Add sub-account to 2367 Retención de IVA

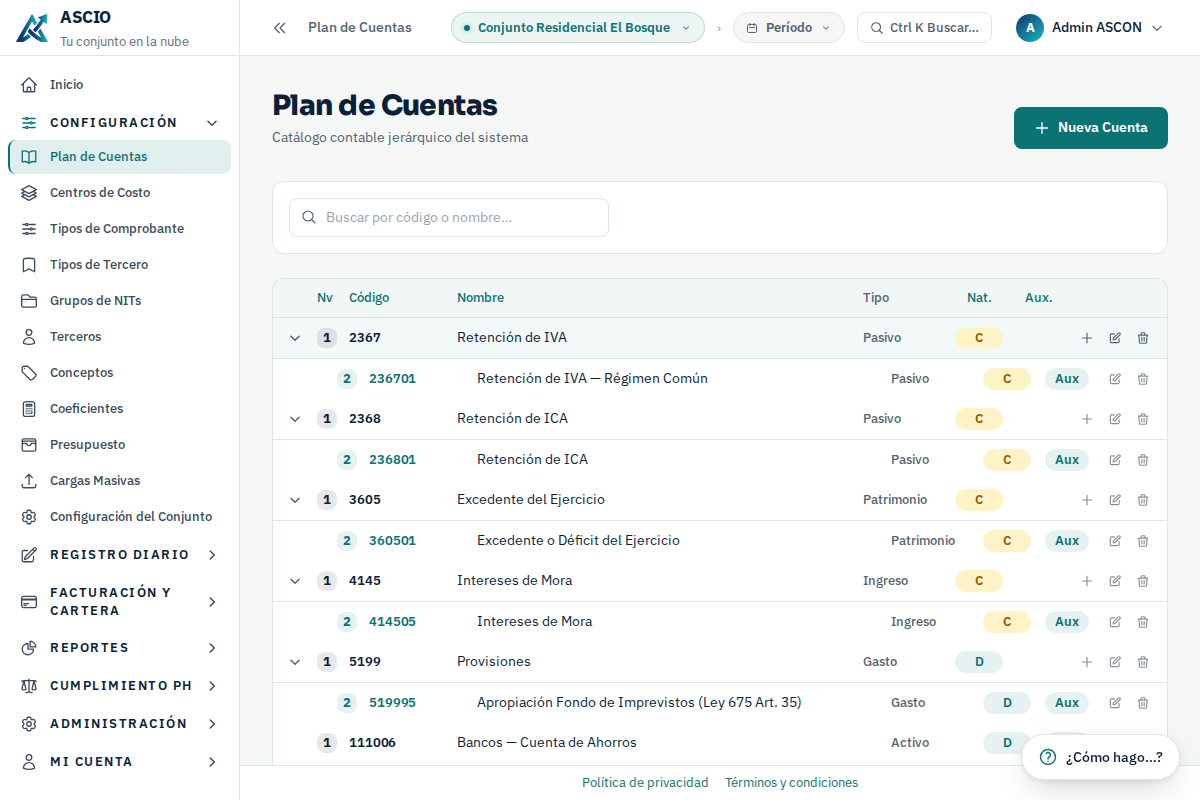[1087, 338]
